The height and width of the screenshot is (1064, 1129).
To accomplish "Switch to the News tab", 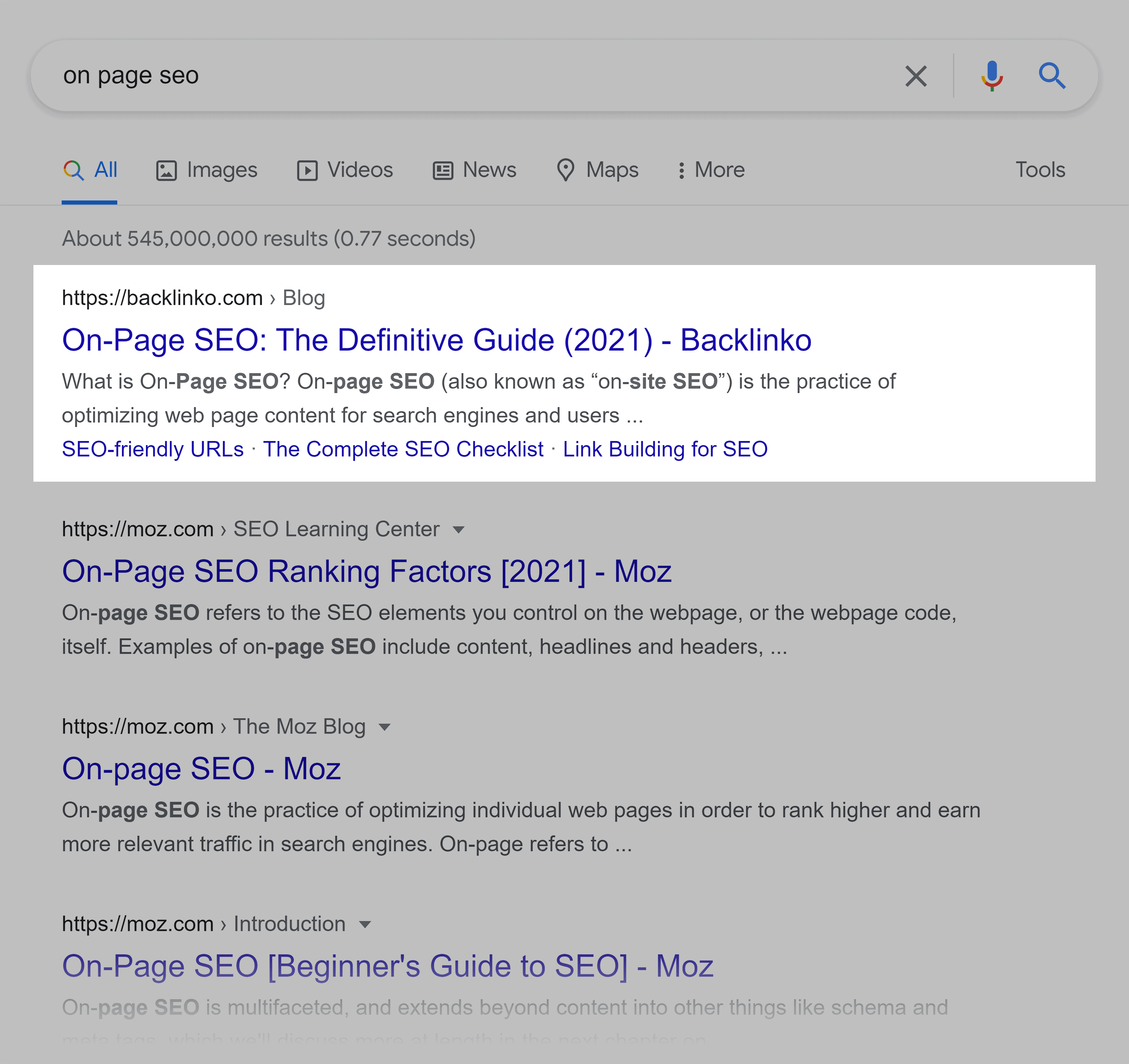I will (474, 170).
